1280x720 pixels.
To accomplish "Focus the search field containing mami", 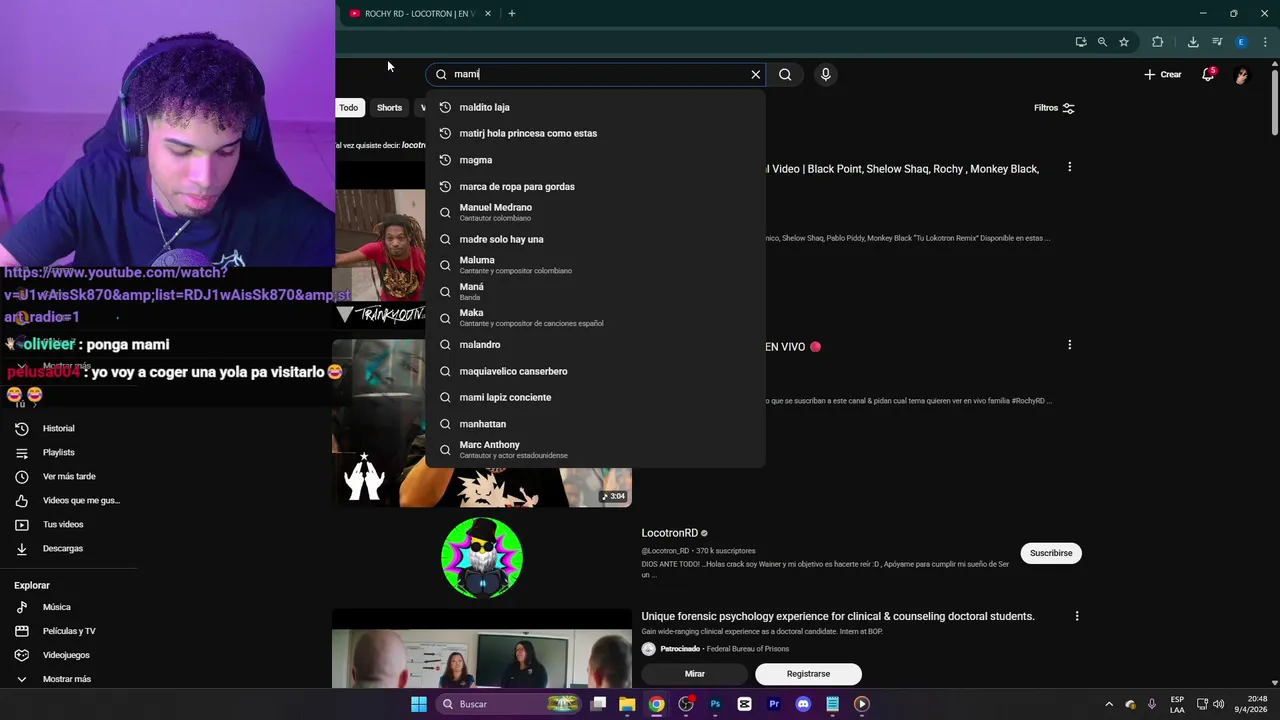I will tap(598, 74).
